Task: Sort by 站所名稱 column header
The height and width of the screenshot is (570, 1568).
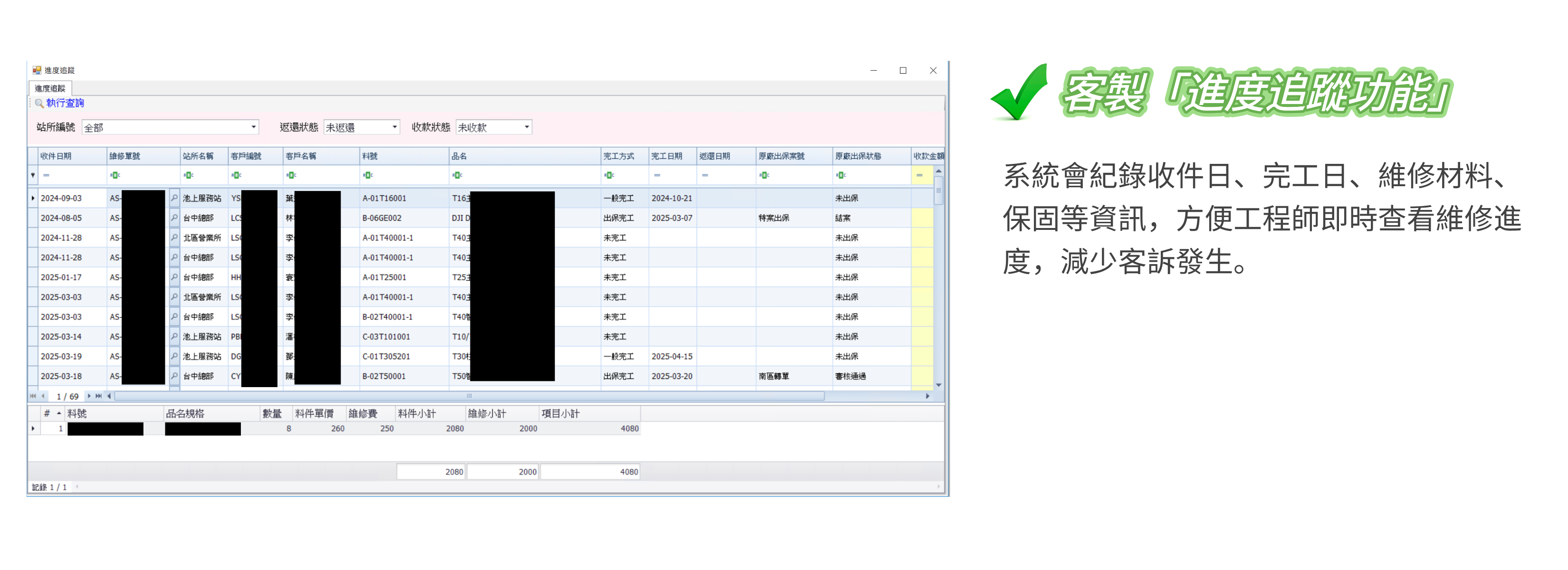Action: 204,156
